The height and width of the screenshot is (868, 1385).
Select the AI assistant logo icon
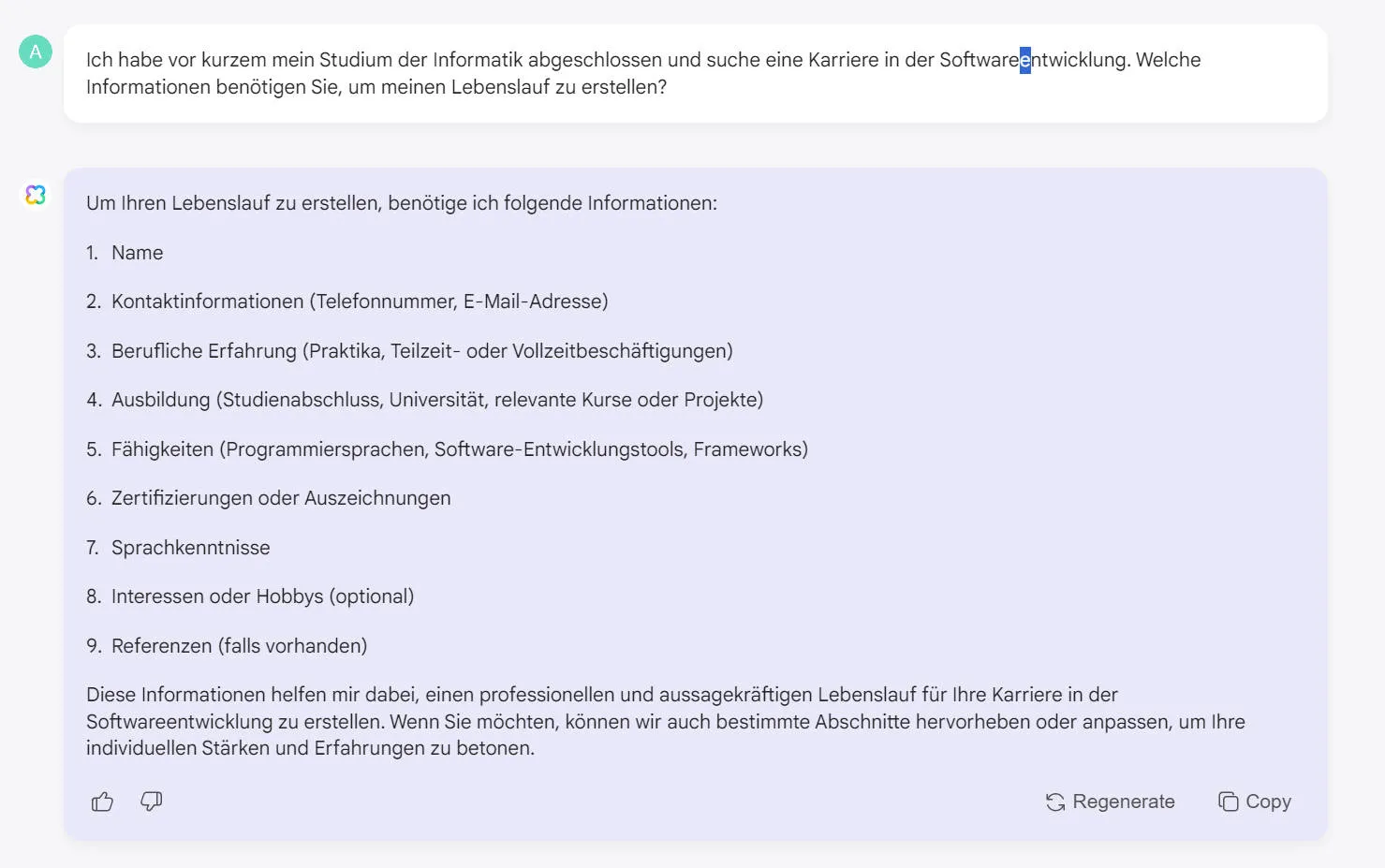[x=36, y=195]
